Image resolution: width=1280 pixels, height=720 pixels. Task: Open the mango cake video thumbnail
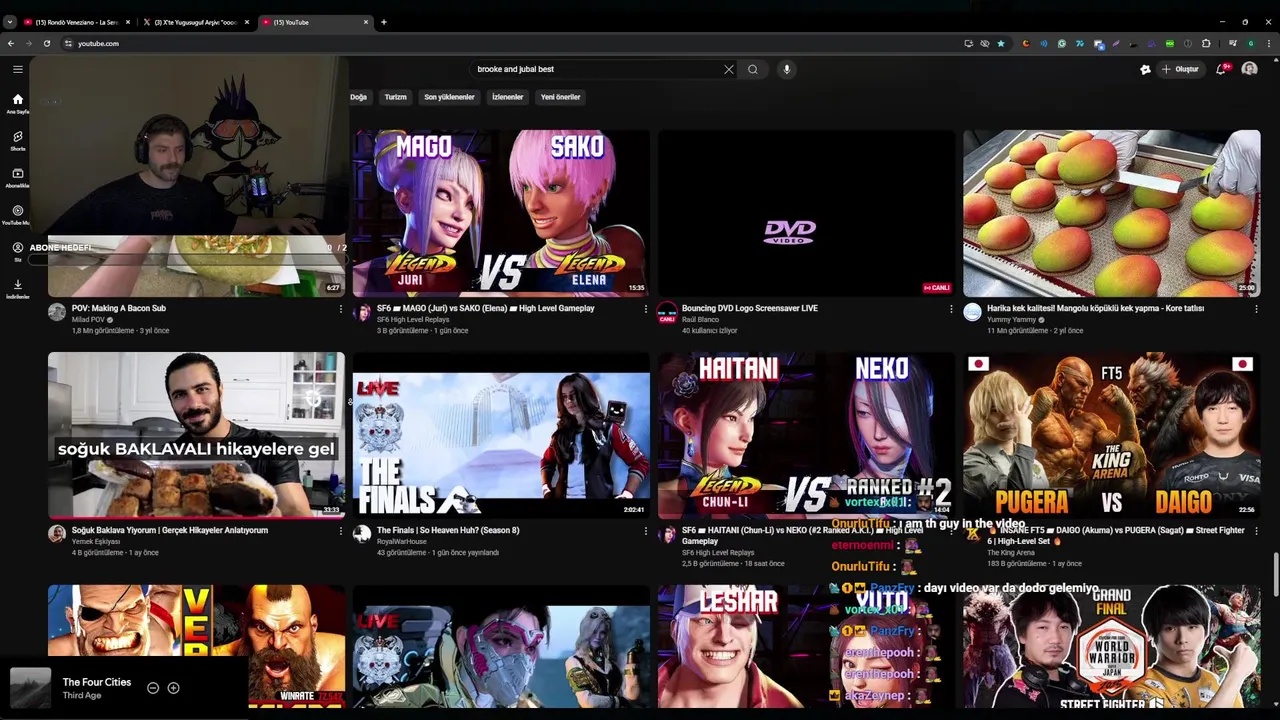(1111, 213)
